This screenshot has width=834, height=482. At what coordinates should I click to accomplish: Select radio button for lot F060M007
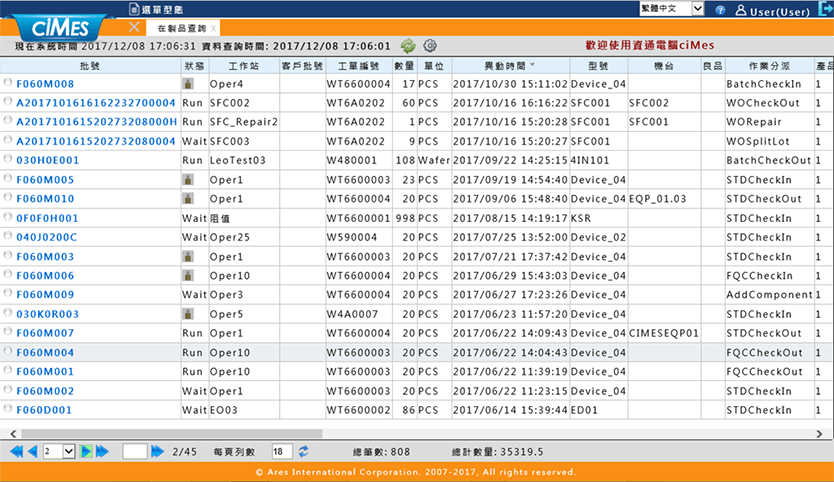[x=8, y=331]
